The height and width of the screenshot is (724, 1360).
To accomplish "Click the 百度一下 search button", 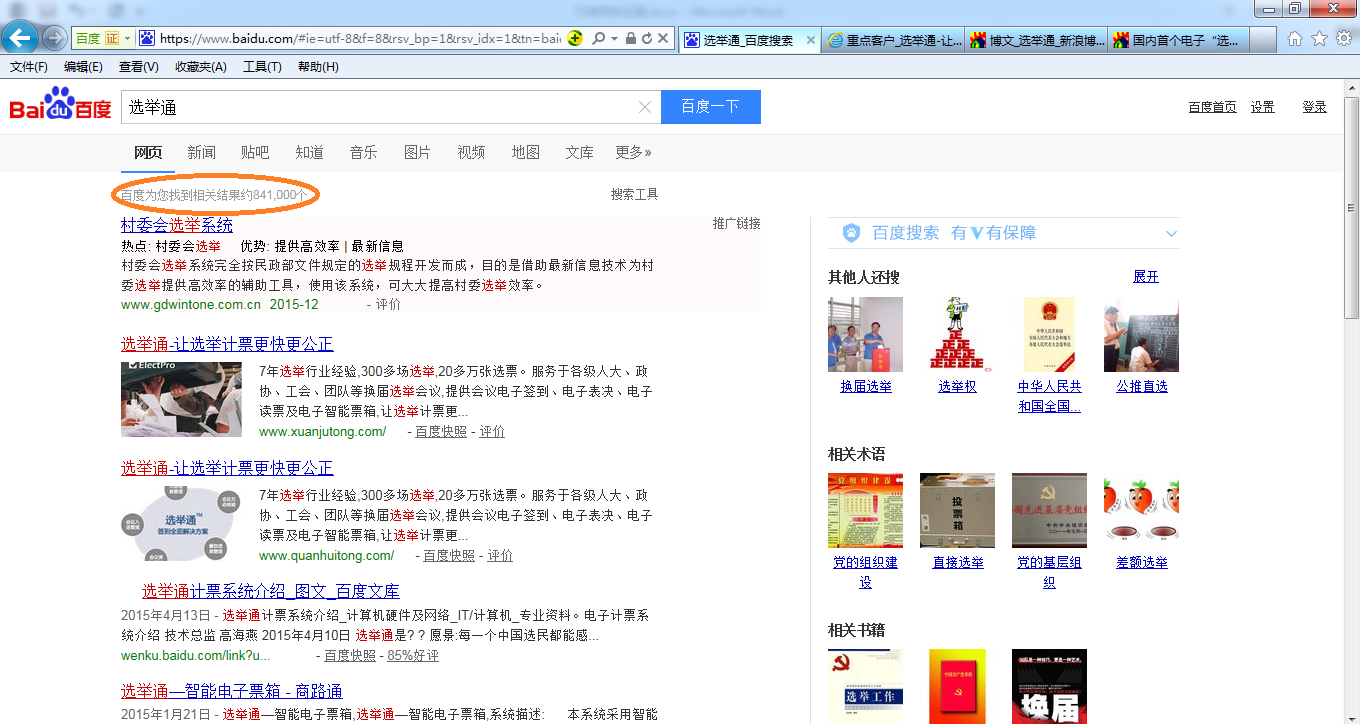I will (711, 107).
